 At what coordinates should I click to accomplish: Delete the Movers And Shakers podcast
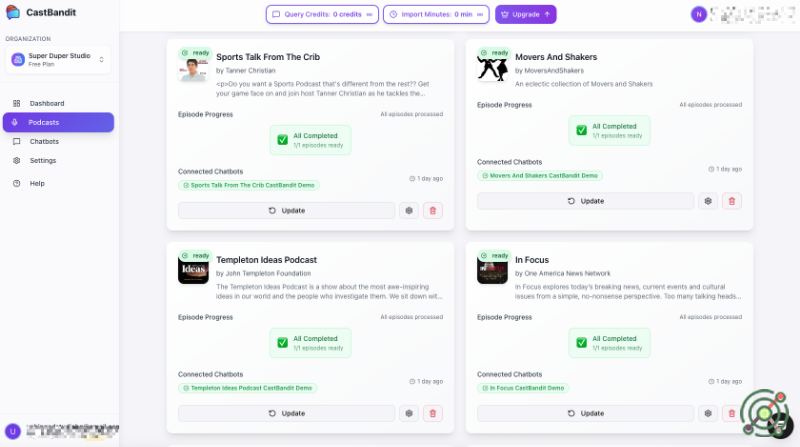tap(732, 201)
